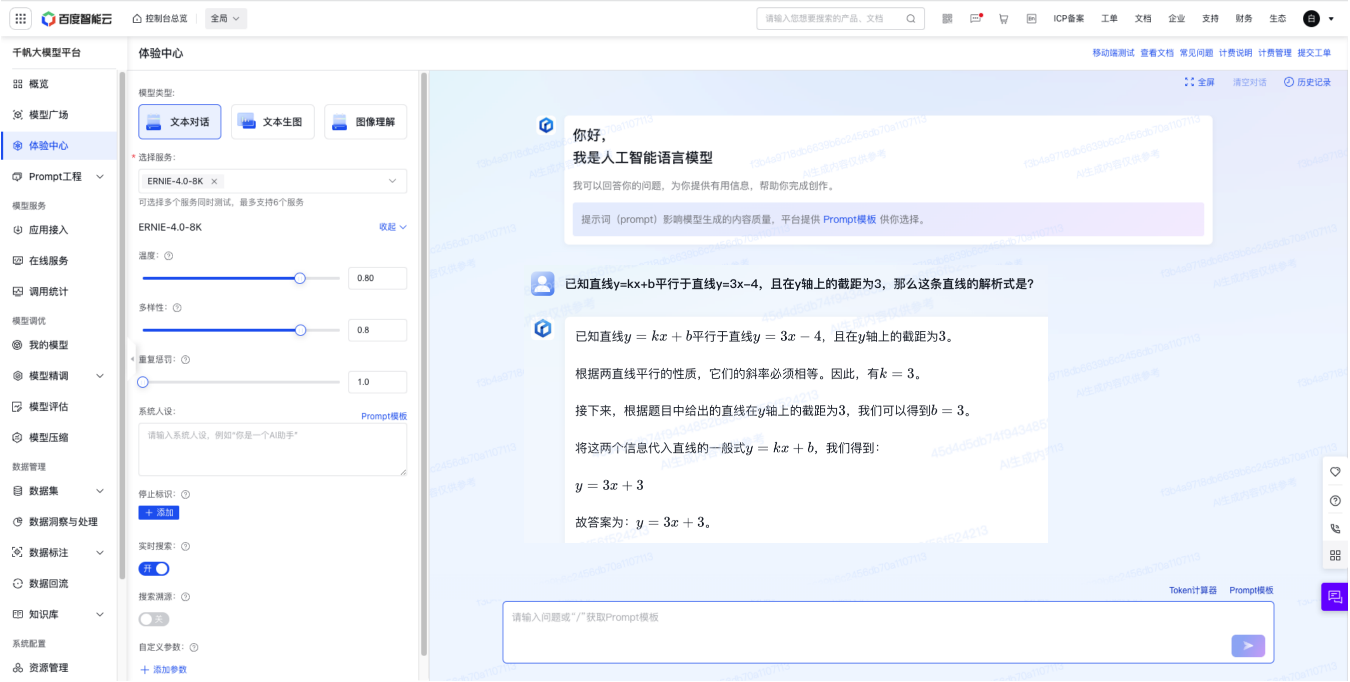
Task: Toggle the 搜索溯源 switch
Action: click(x=154, y=619)
